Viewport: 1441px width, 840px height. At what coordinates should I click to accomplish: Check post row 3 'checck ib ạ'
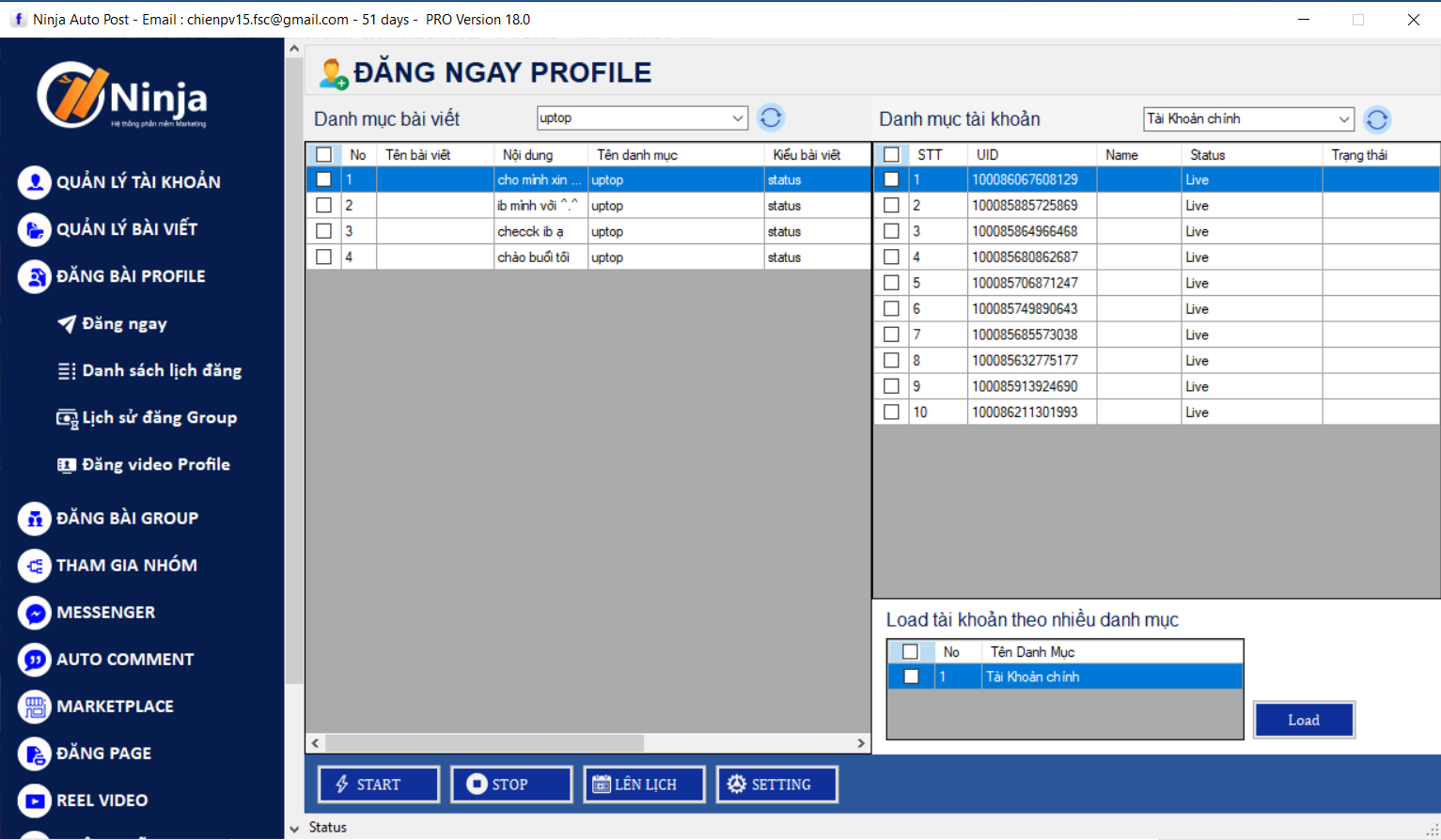[324, 231]
